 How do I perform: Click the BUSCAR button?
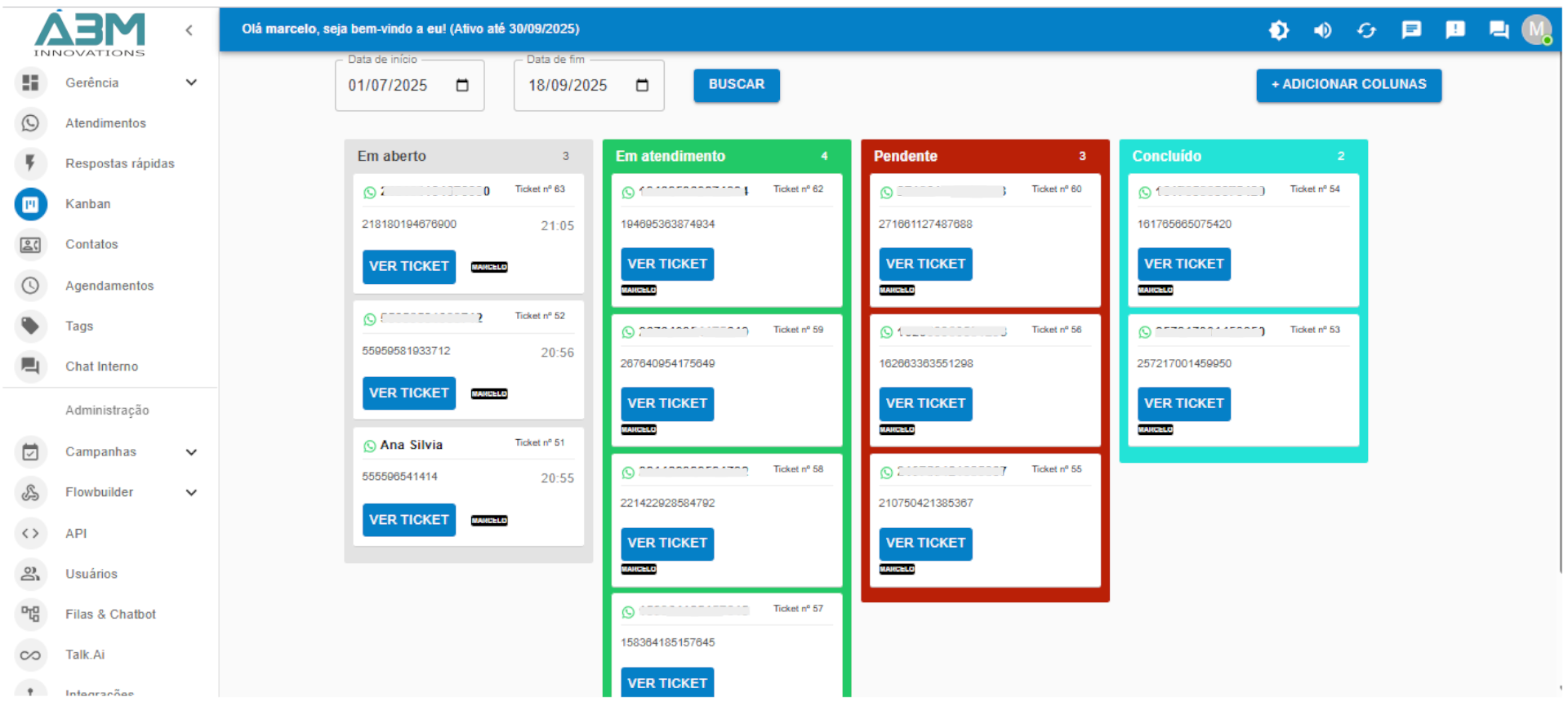736,85
